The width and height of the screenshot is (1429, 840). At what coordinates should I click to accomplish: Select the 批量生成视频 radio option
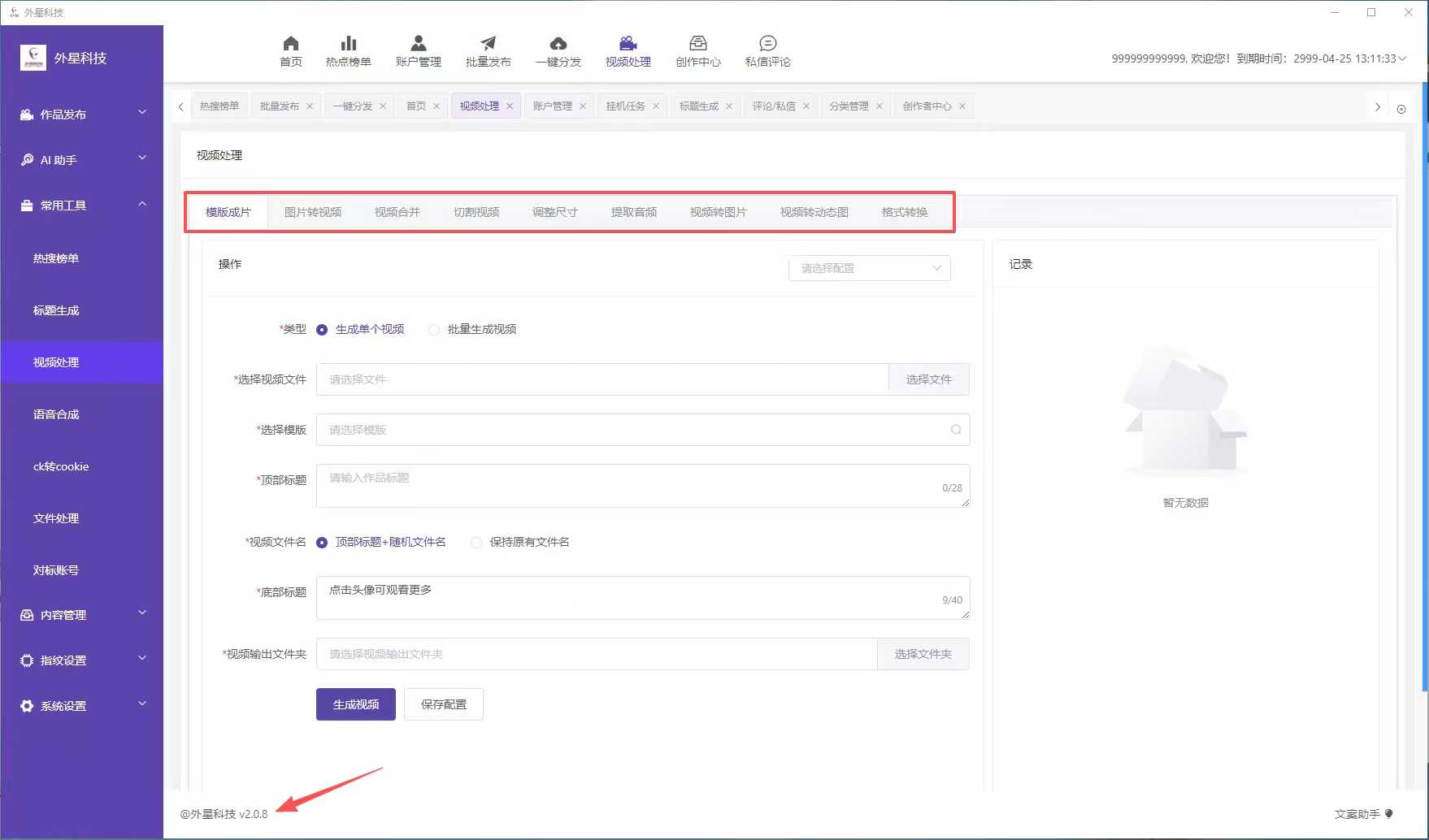tap(434, 330)
